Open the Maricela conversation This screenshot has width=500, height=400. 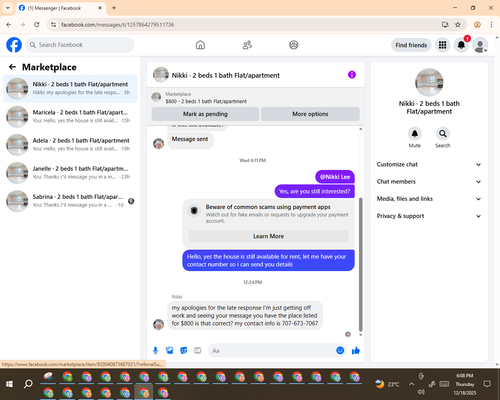click(x=70, y=117)
